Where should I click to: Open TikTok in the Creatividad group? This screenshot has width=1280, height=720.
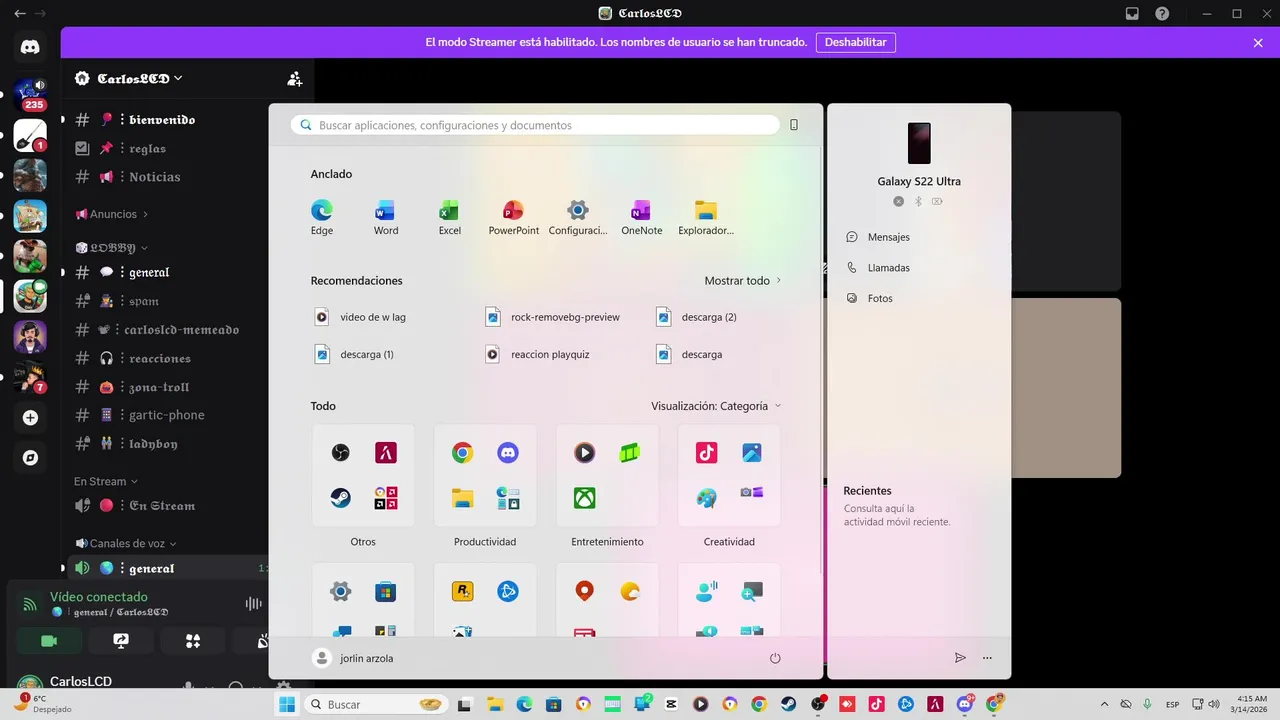click(x=706, y=453)
